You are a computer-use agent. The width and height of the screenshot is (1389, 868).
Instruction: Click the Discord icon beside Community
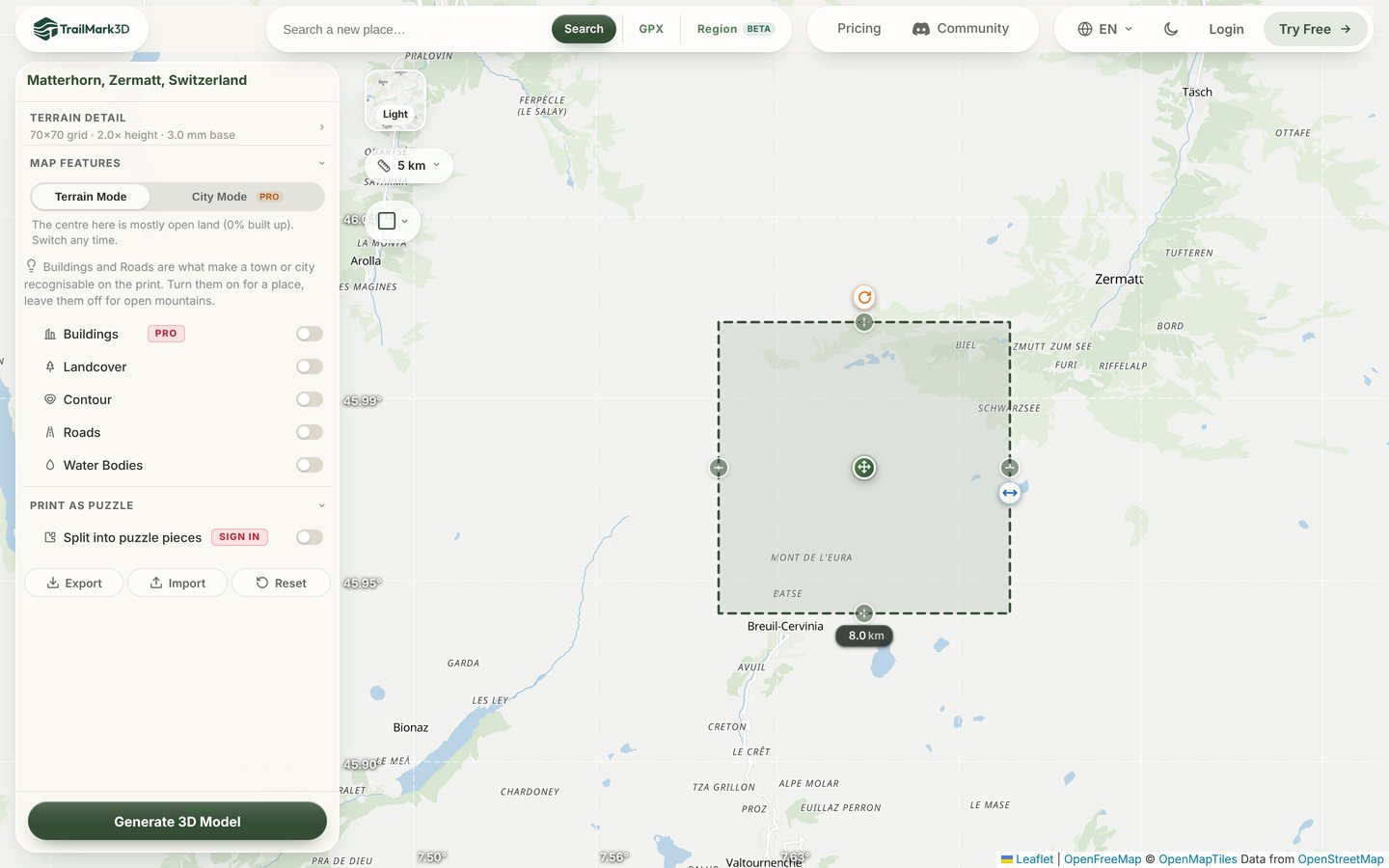tap(921, 29)
